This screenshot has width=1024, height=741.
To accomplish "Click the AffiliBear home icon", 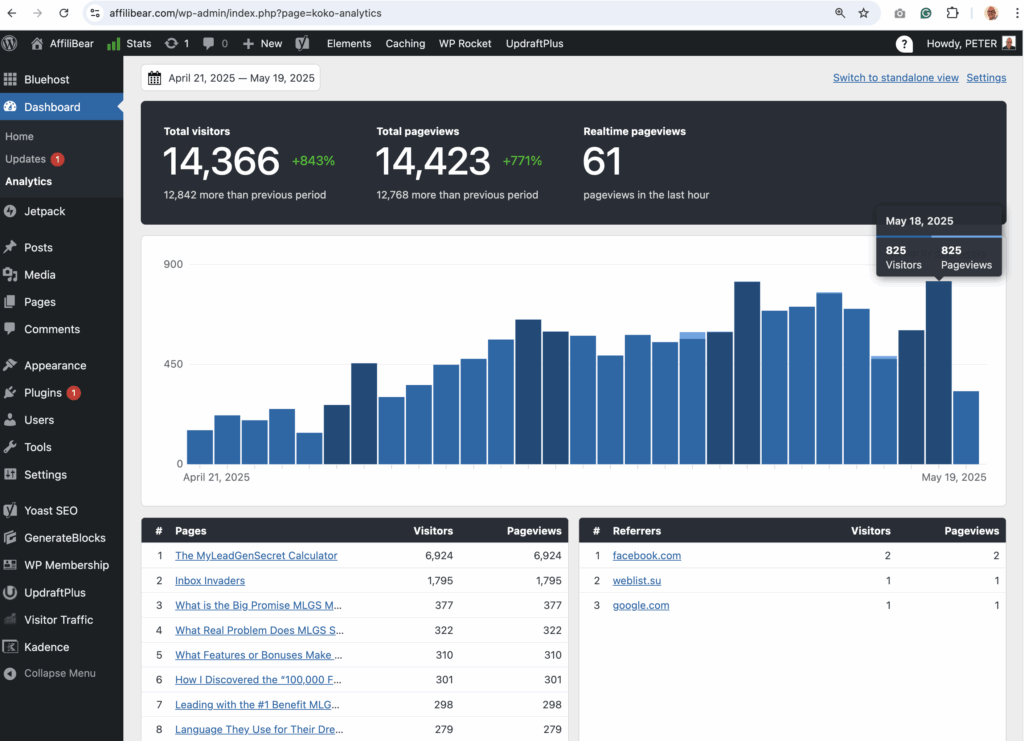I will coord(37,44).
